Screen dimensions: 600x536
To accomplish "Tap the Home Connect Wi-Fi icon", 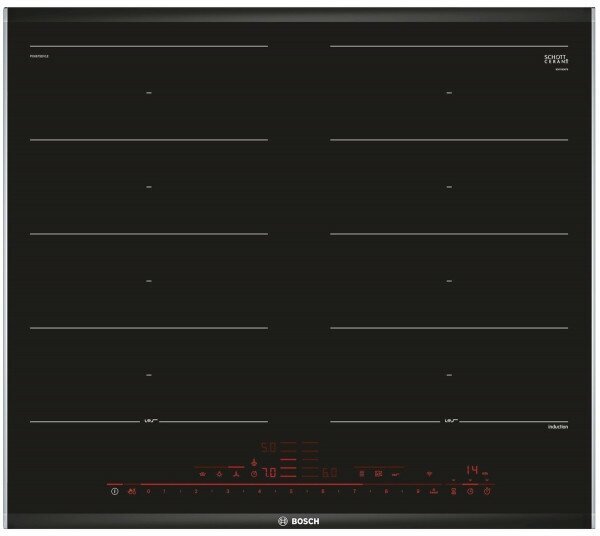I will tap(429, 474).
